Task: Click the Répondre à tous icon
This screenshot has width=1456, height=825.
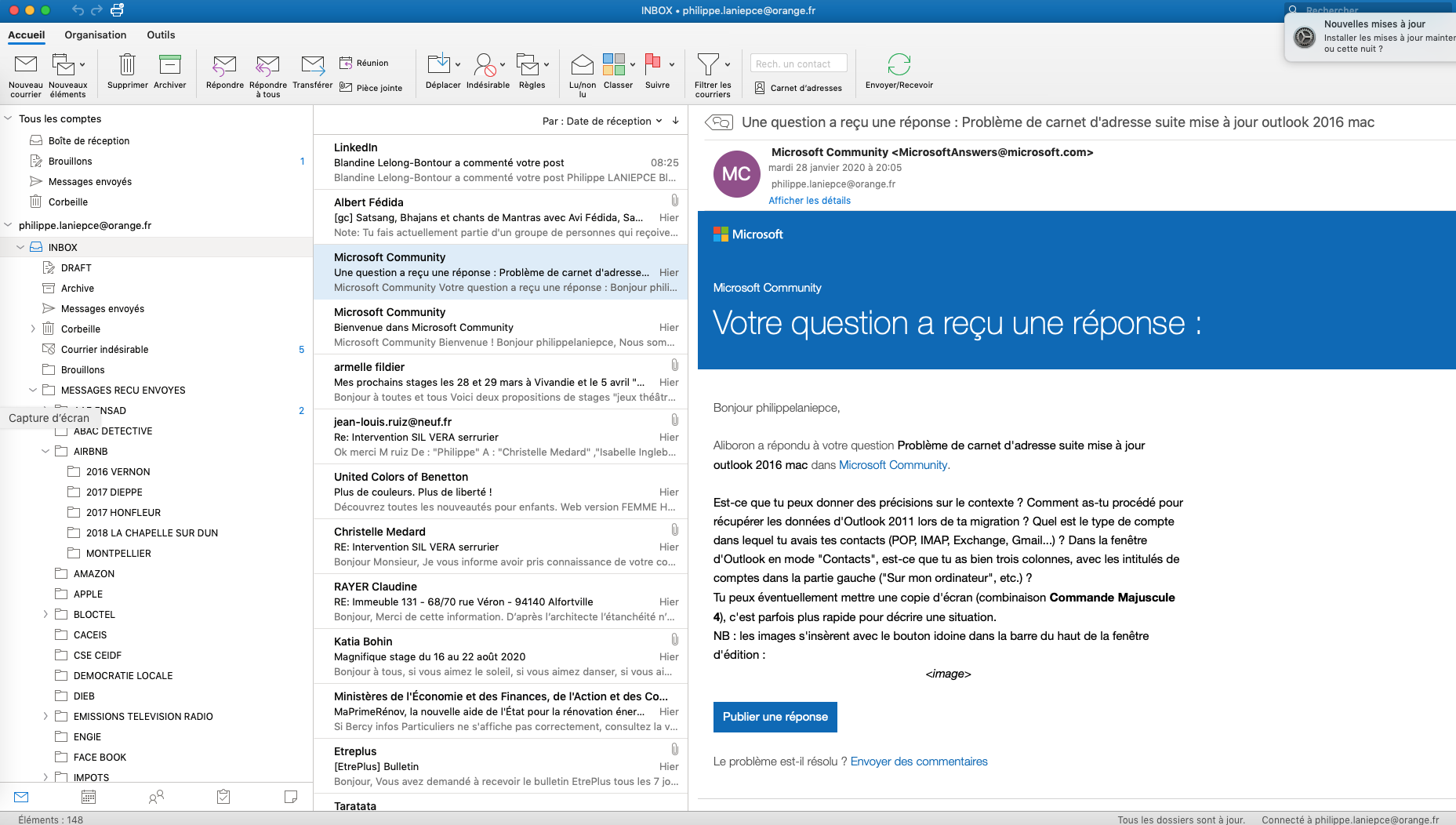Action: coord(267,65)
